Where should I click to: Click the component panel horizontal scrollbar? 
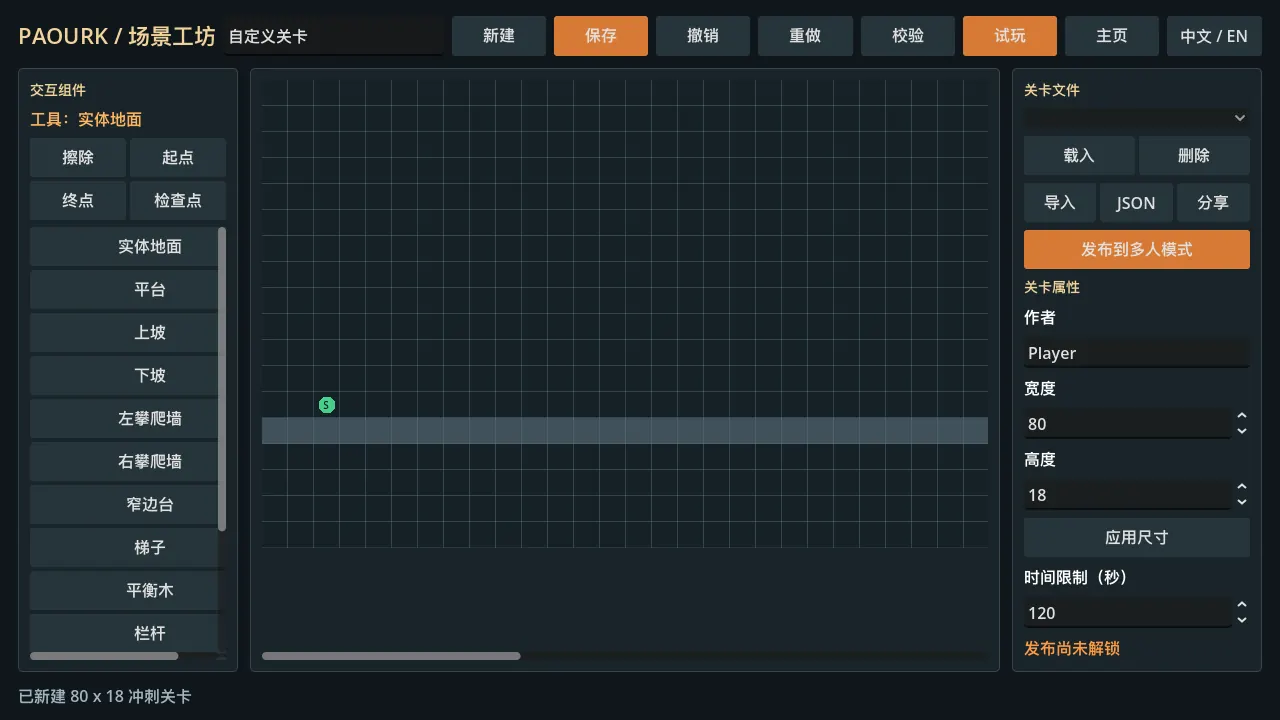click(x=104, y=656)
